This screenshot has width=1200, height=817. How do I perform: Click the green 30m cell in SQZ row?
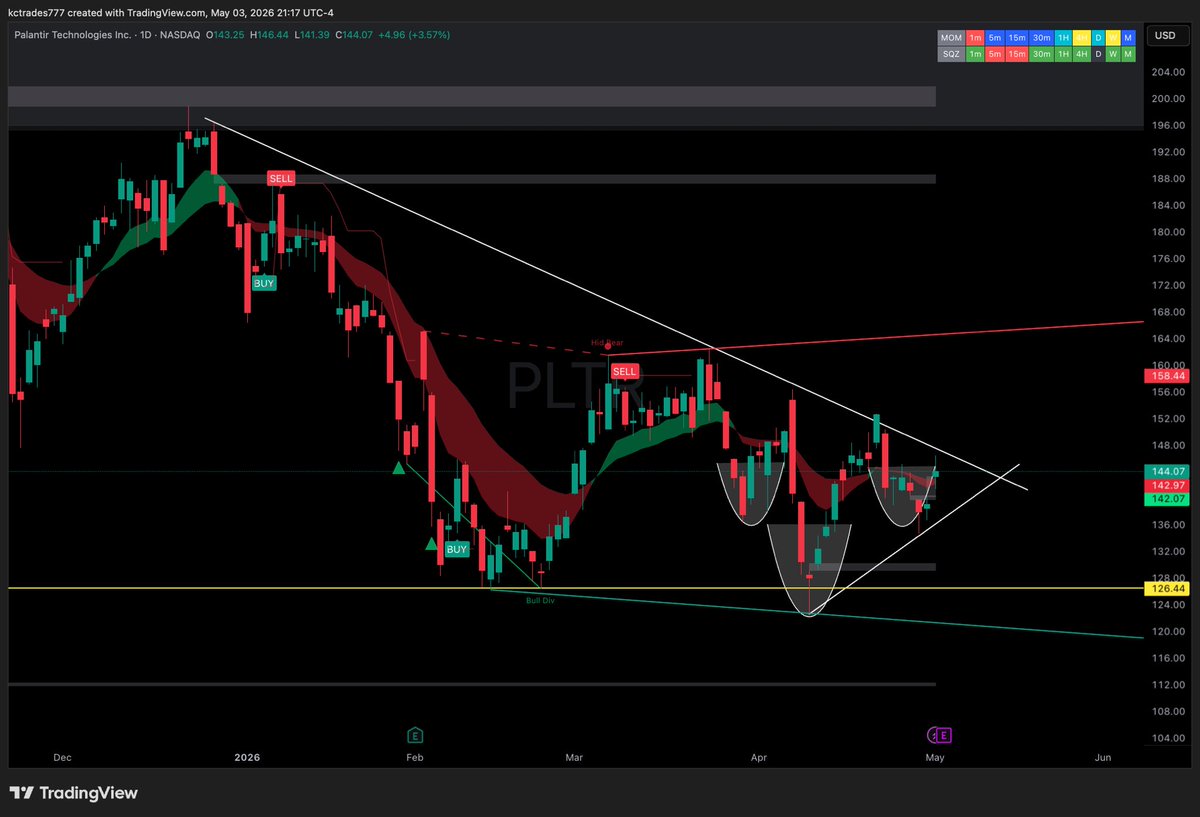coord(1042,54)
